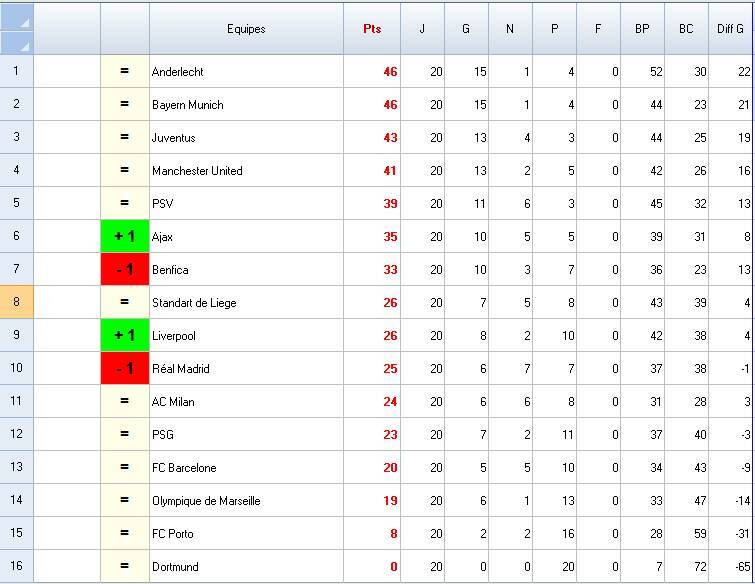The width and height of the screenshot is (755, 584).
Task: Click the equals indicator beside Dortmund
Action: [125, 567]
